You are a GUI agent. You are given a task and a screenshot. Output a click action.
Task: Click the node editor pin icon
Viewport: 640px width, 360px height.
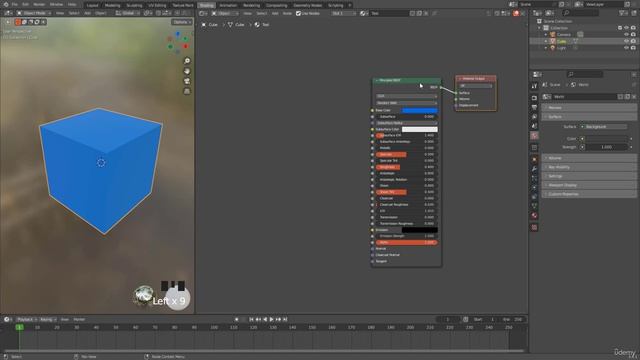[x=434, y=13]
